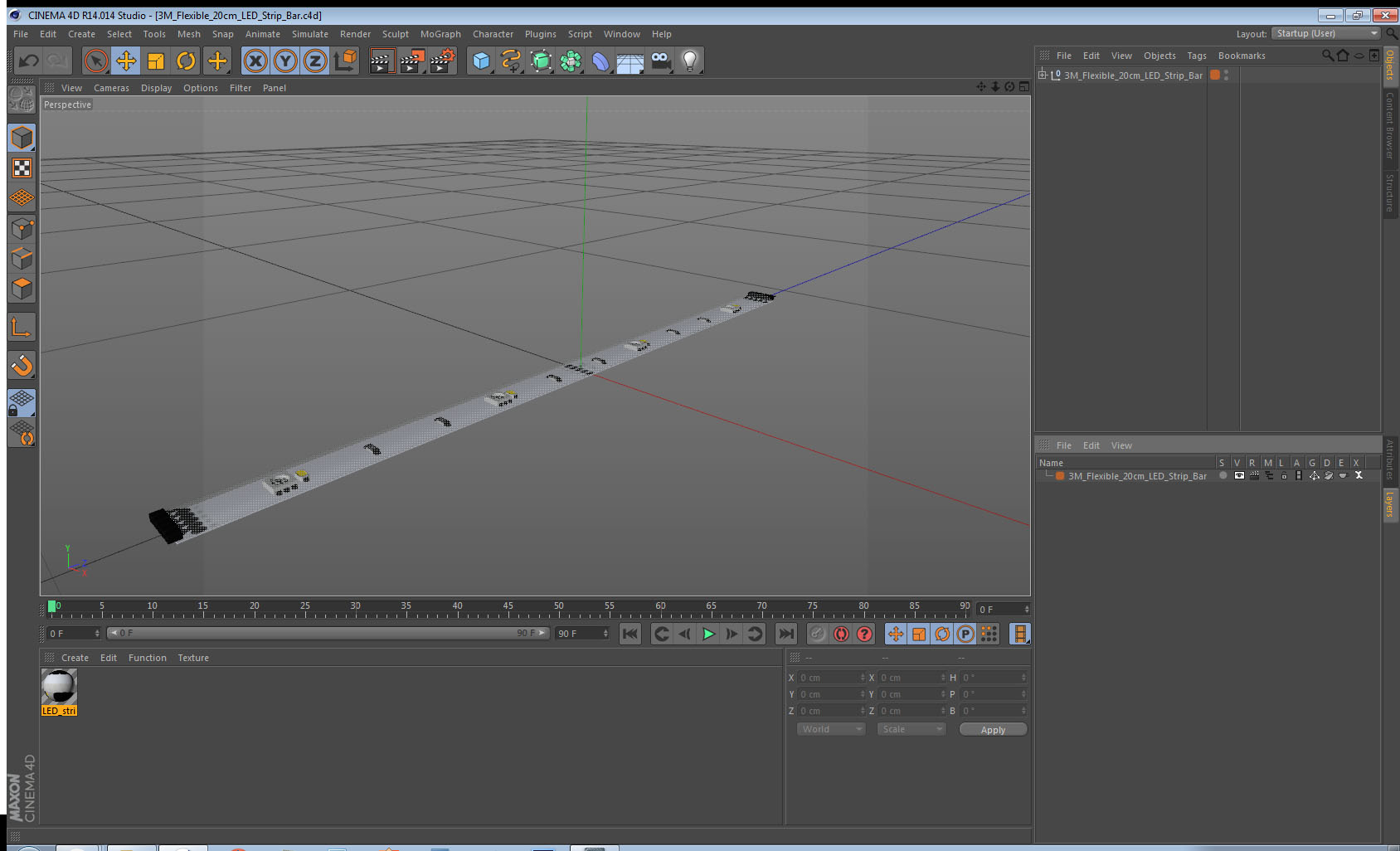
Task: Toggle autokeying
Action: pos(841,634)
